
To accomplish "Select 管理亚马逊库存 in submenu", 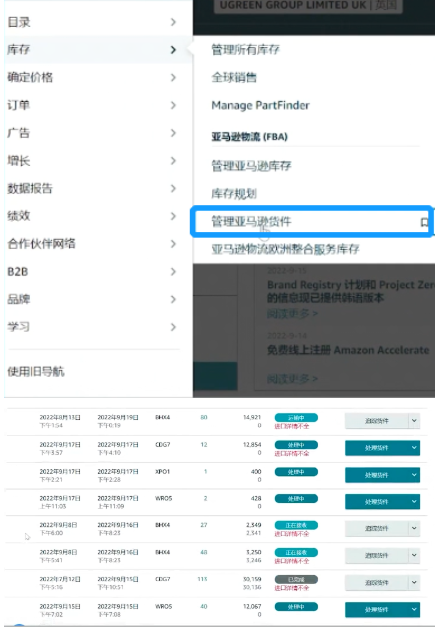I will [x=251, y=166].
